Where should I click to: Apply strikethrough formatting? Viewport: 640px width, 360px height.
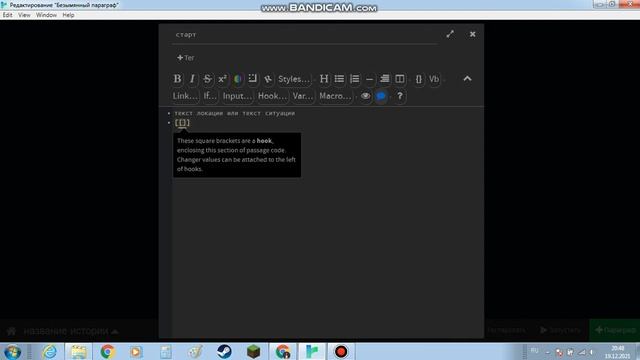click(x=207, y=79)
